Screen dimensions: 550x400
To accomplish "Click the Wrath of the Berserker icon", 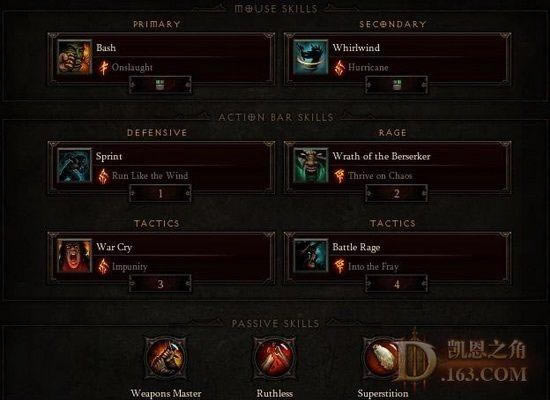I will (311, 165).
